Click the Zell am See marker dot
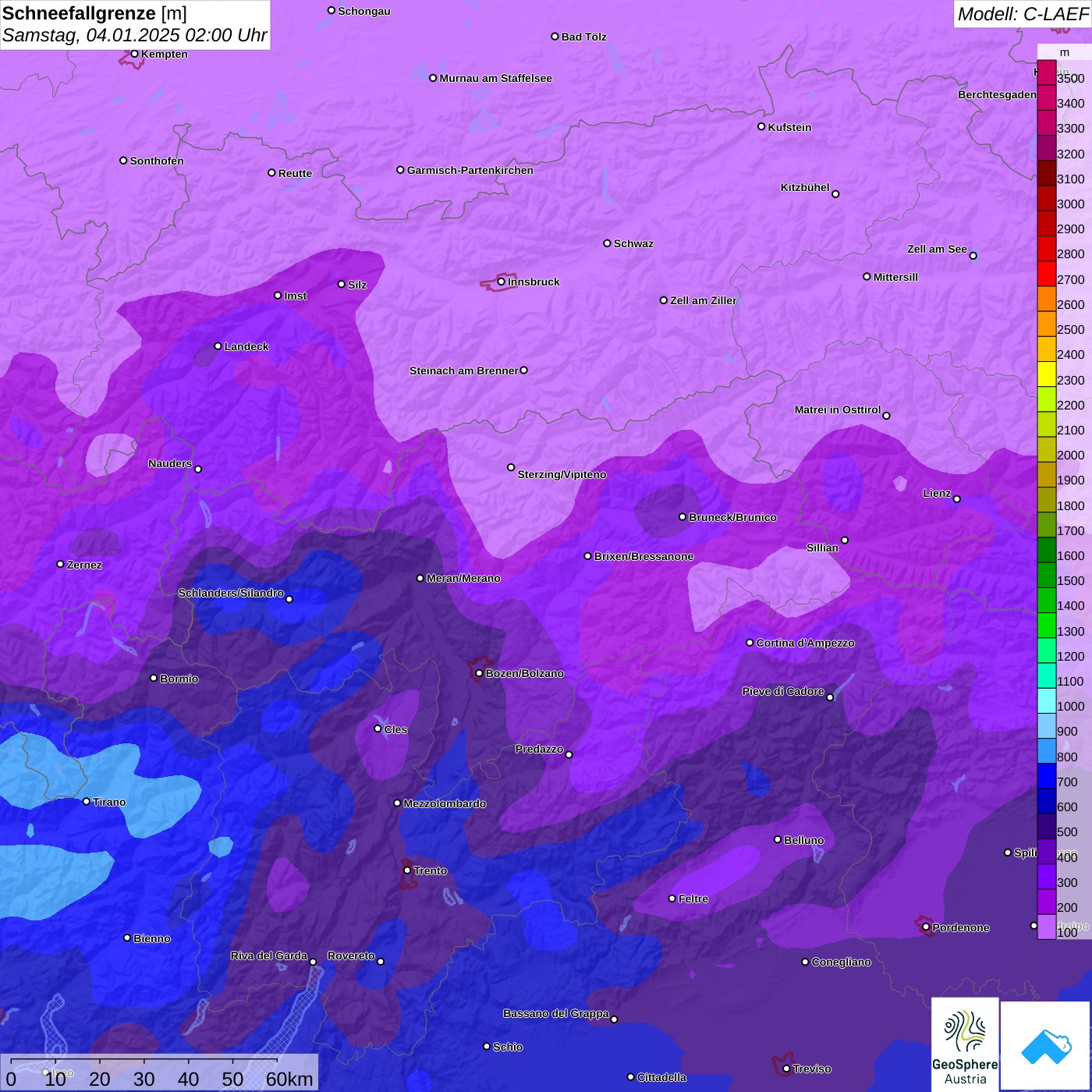The width and height of the screenshot is (1092, 1092). tap(973, 255)
